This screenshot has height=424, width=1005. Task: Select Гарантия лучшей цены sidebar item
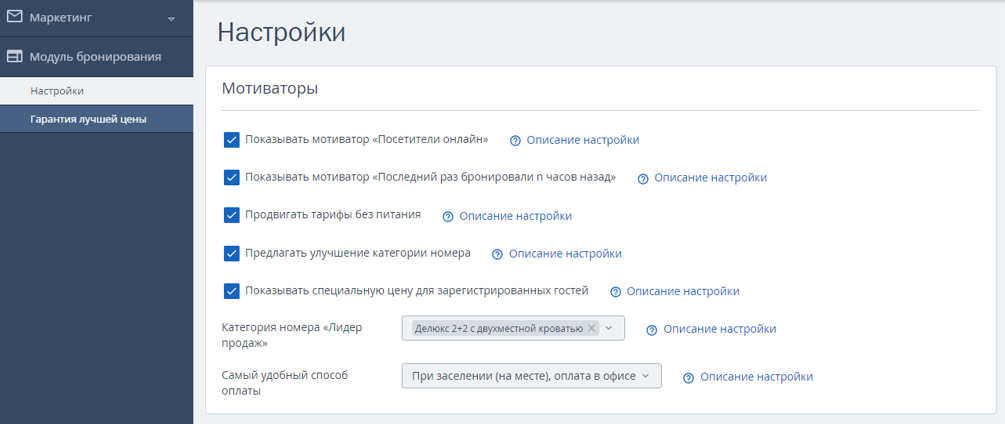point(96,119)
